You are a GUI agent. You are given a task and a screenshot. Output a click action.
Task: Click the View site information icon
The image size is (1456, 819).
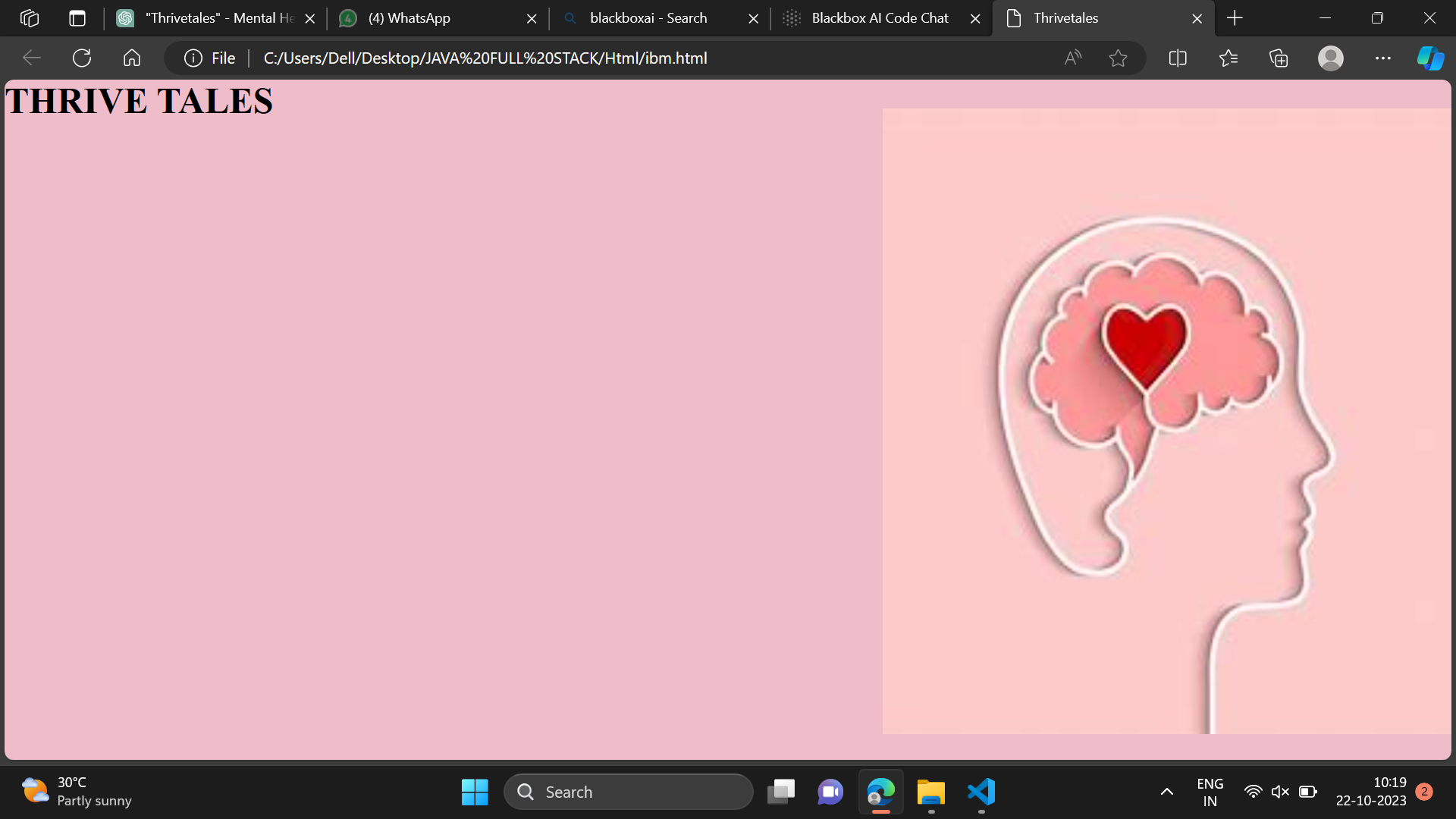click(x=193, y=58)
